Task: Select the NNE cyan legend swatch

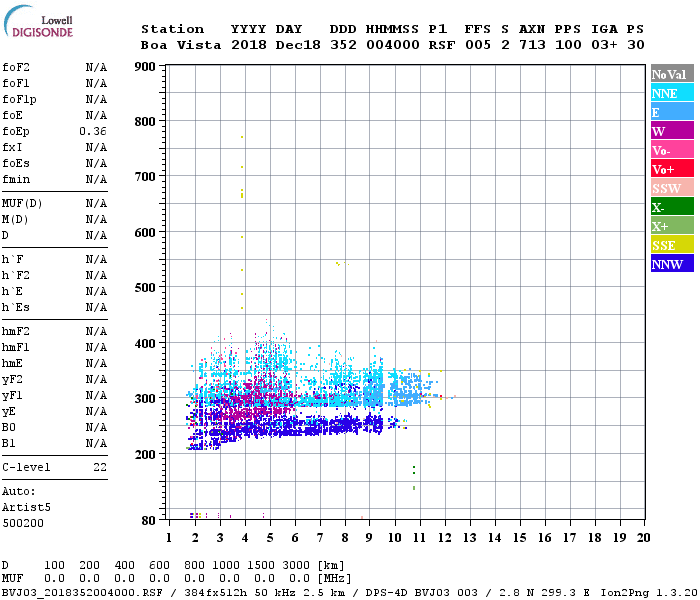Action: (x=672, y=92)
